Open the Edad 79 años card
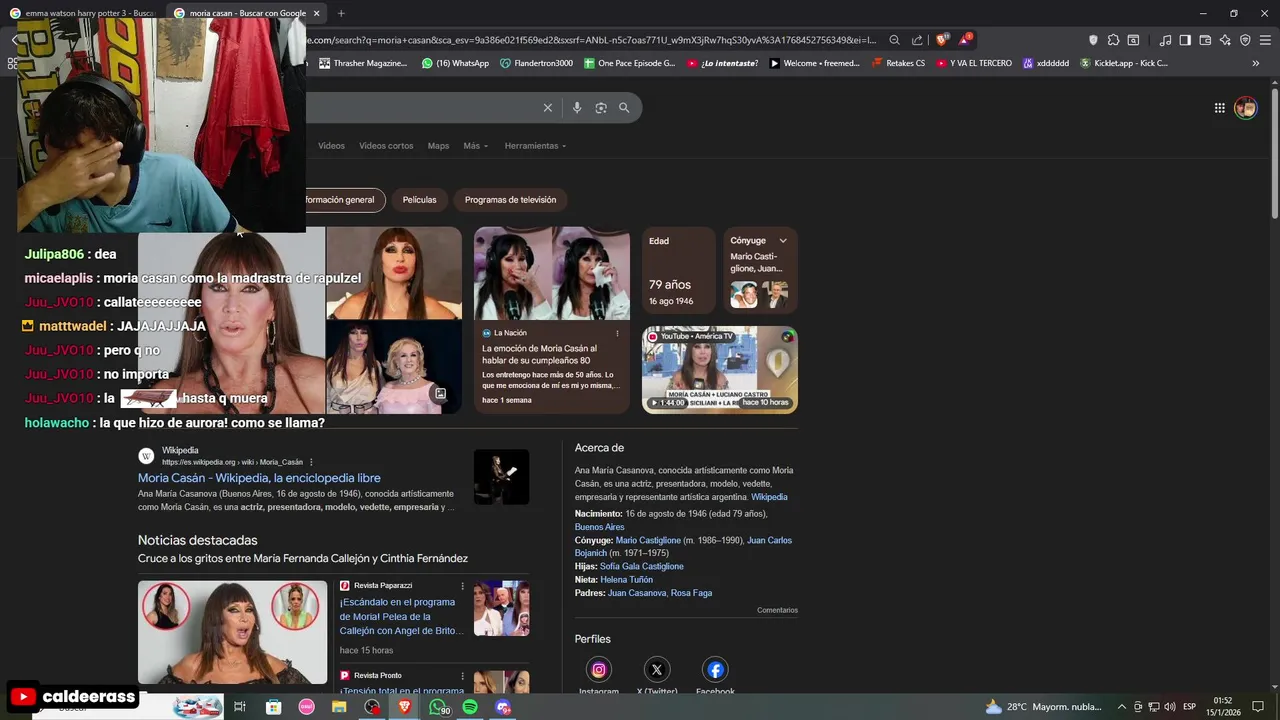This screenshot has height=720, width=1280. pos(679,270)
